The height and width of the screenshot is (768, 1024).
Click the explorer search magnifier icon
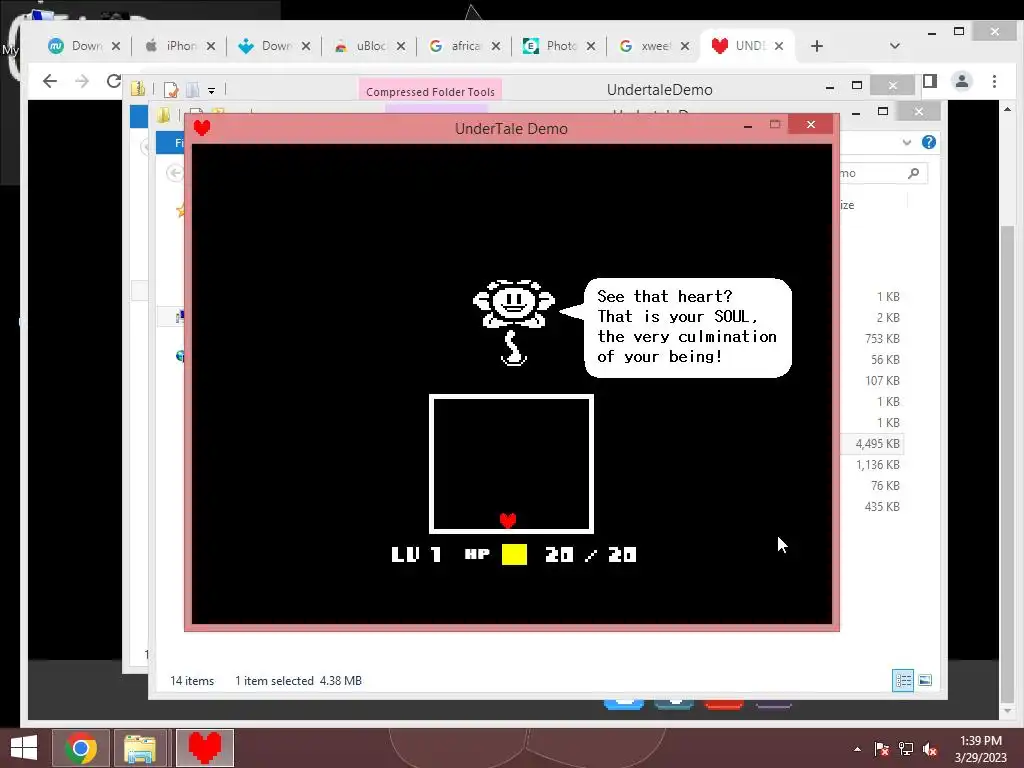[914, 173]
